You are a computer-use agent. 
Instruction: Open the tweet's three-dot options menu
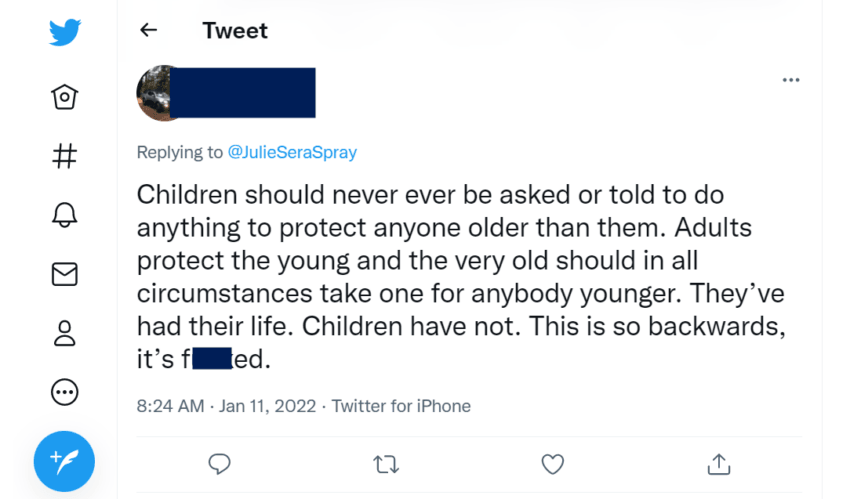[x=790, y=80]
